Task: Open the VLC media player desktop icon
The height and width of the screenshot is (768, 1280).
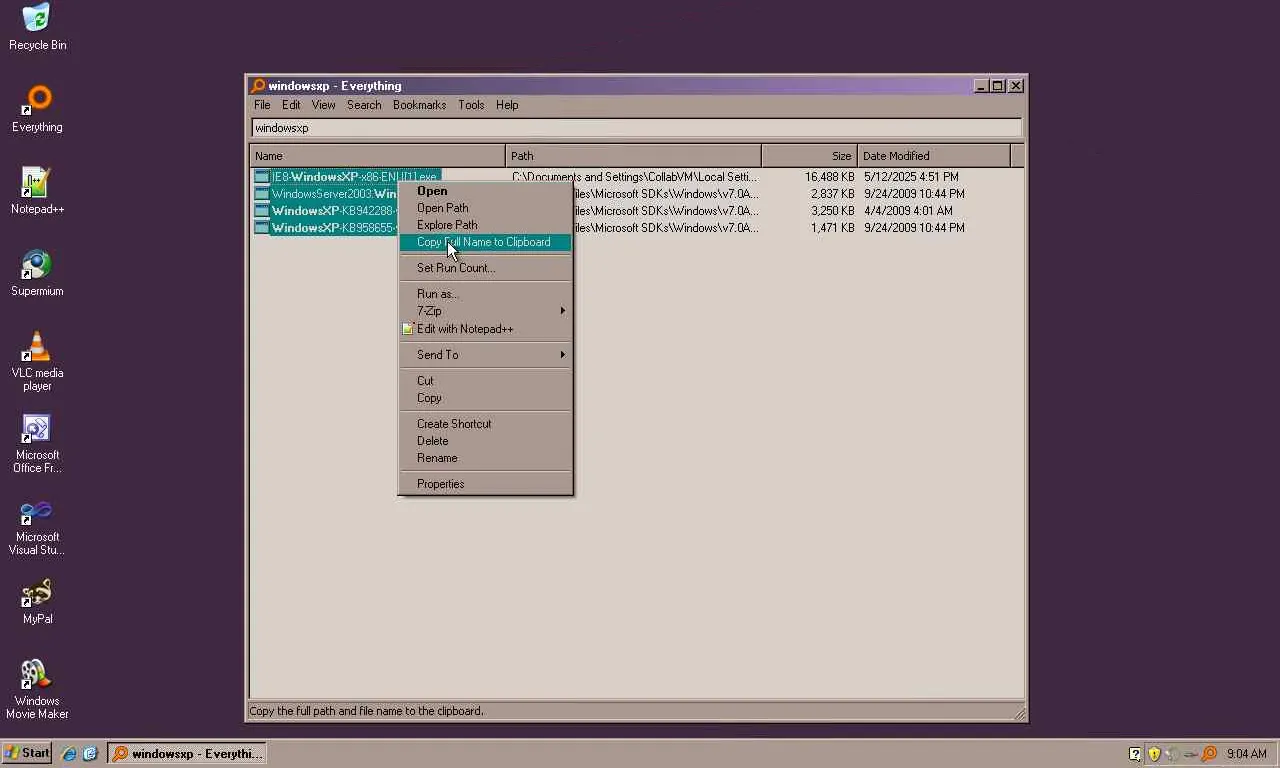Action: tap(37, 360)
